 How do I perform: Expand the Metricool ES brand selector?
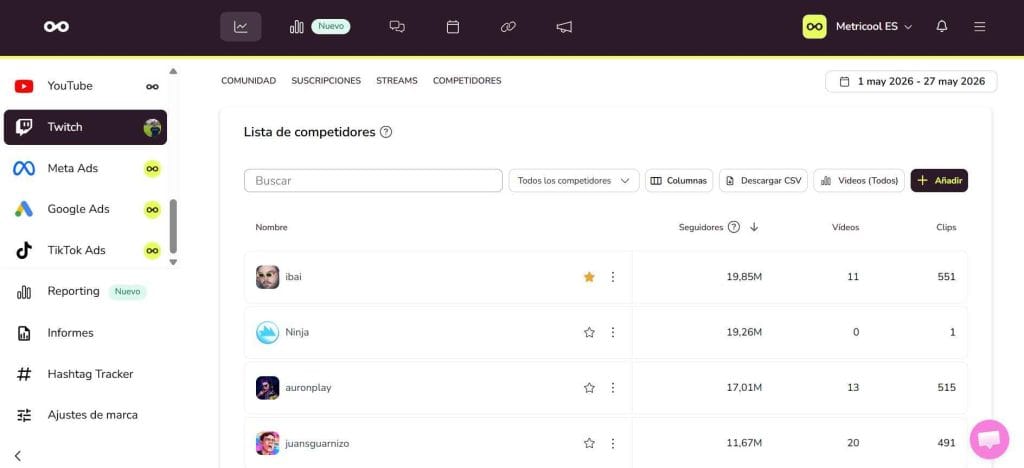(857, 27)
